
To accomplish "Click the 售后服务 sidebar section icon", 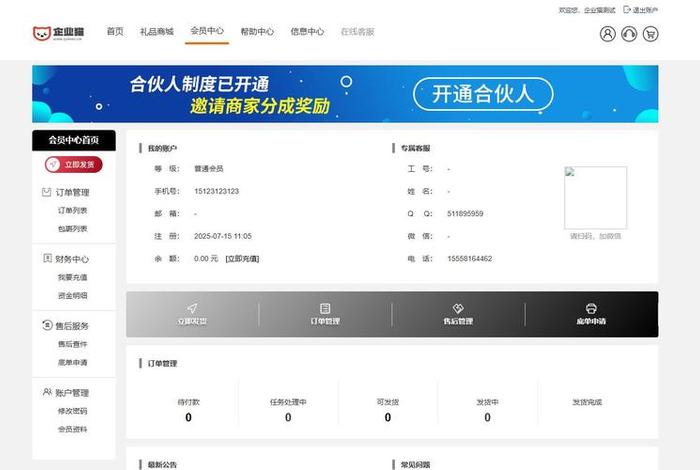I will click(47, 325).
